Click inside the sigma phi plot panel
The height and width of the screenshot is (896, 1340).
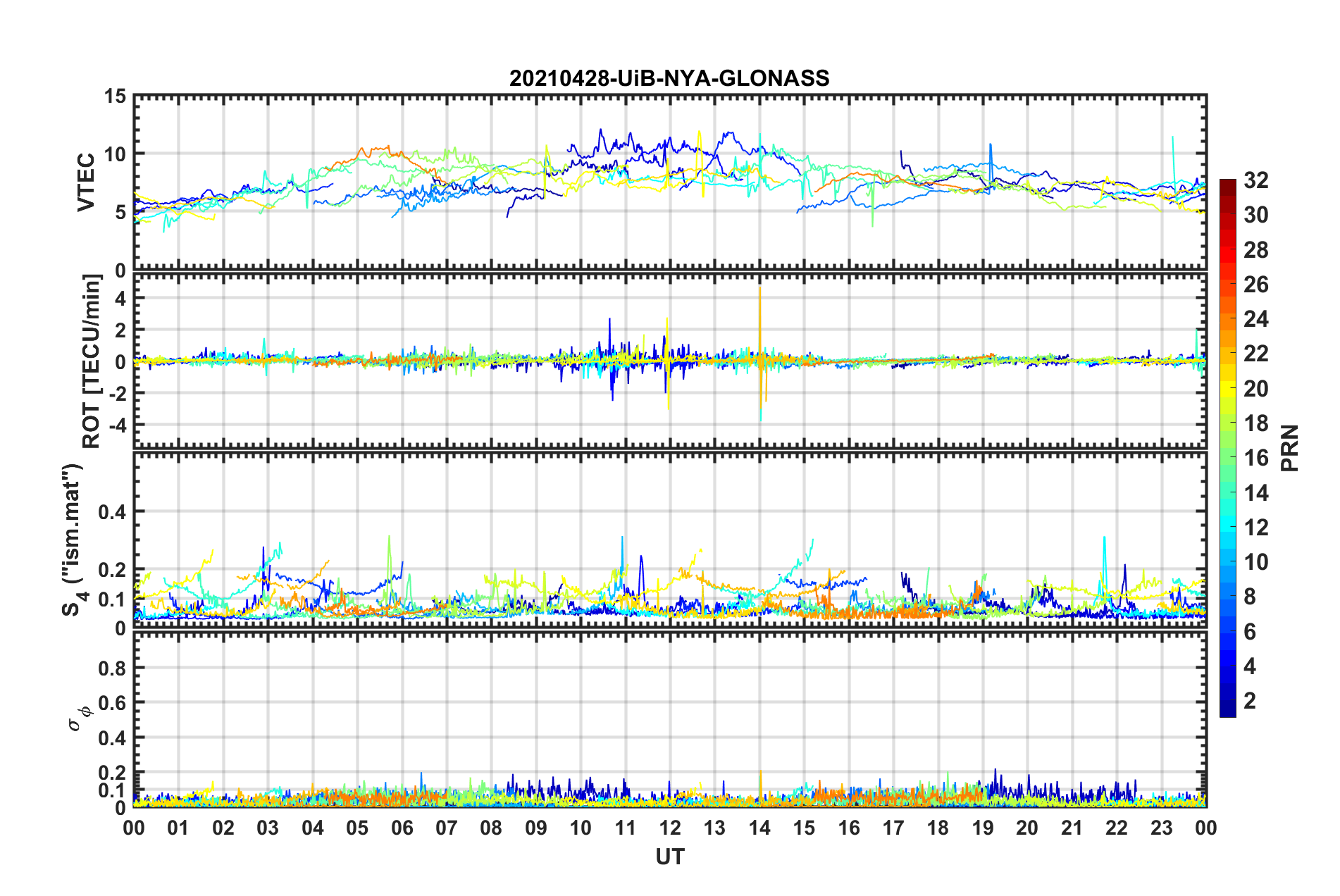pyautogui.click(x=670, y=719)
